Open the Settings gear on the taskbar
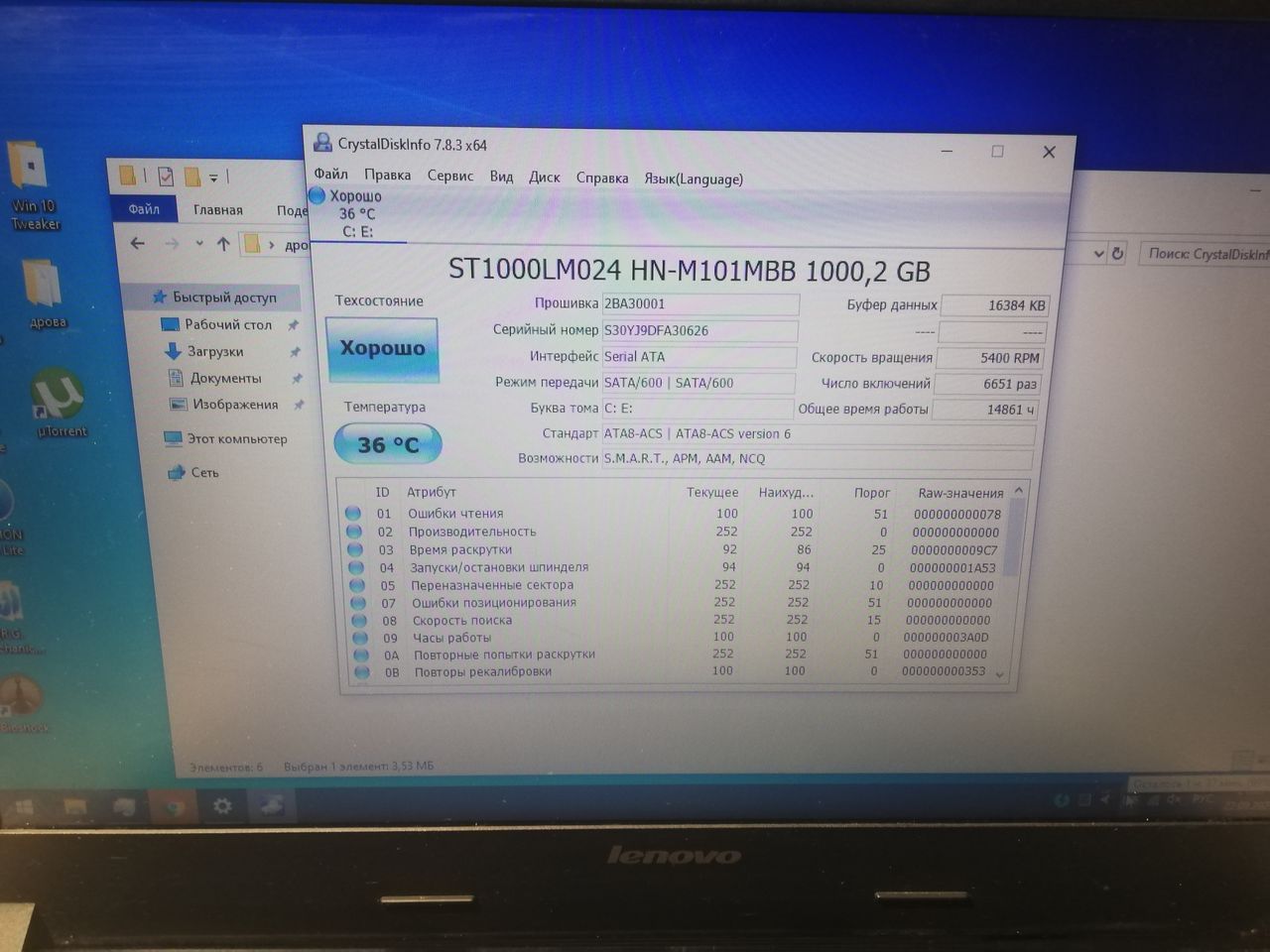 (x=223, y=806)
